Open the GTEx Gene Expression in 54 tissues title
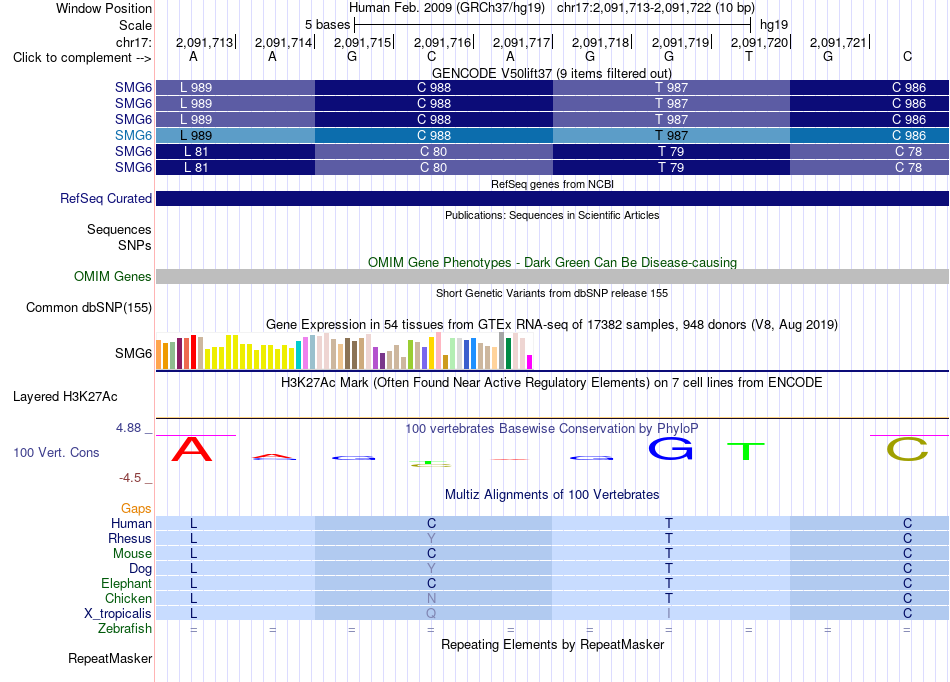The height and width of the screenshot is (682, 950). [x=551, y=325]
